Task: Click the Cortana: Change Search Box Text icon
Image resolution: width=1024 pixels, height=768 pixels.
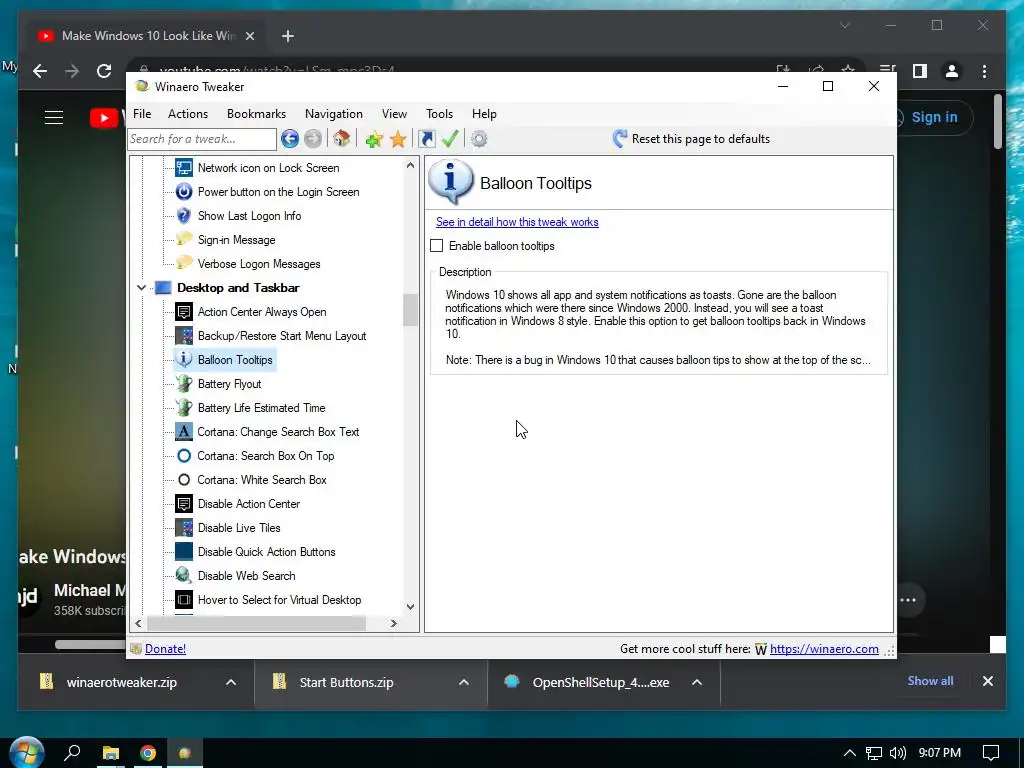Action: coord(184,432)
